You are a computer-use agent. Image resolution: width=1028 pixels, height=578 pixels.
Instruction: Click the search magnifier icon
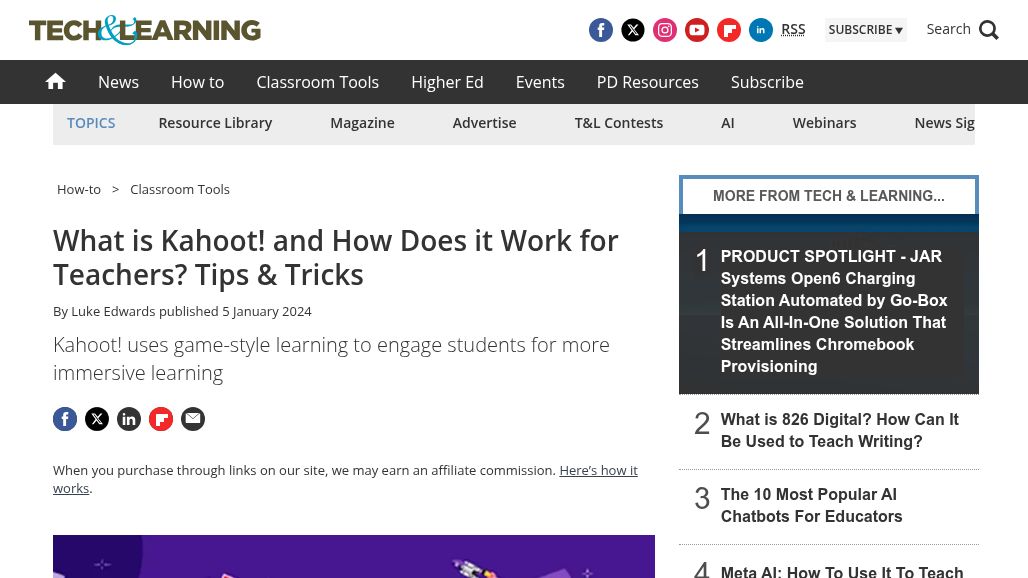point(989,30)
